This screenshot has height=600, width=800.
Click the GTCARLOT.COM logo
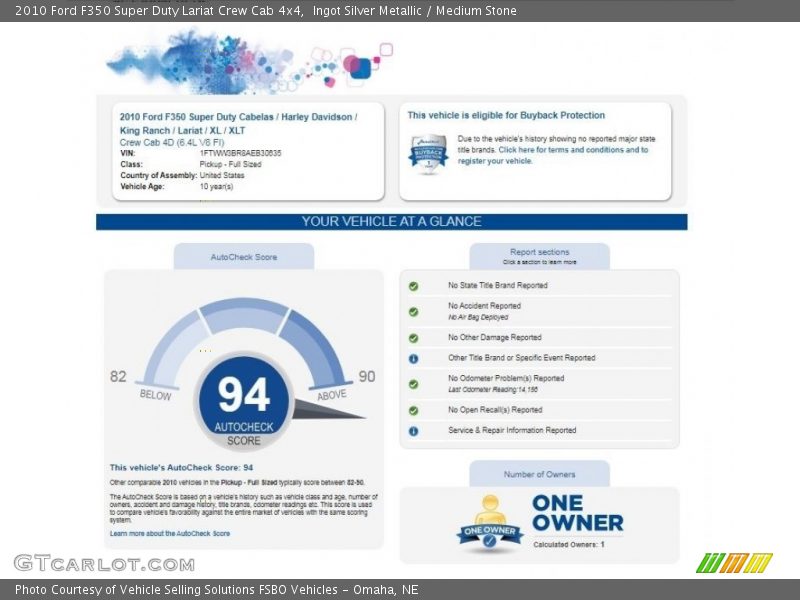point(104,564)
